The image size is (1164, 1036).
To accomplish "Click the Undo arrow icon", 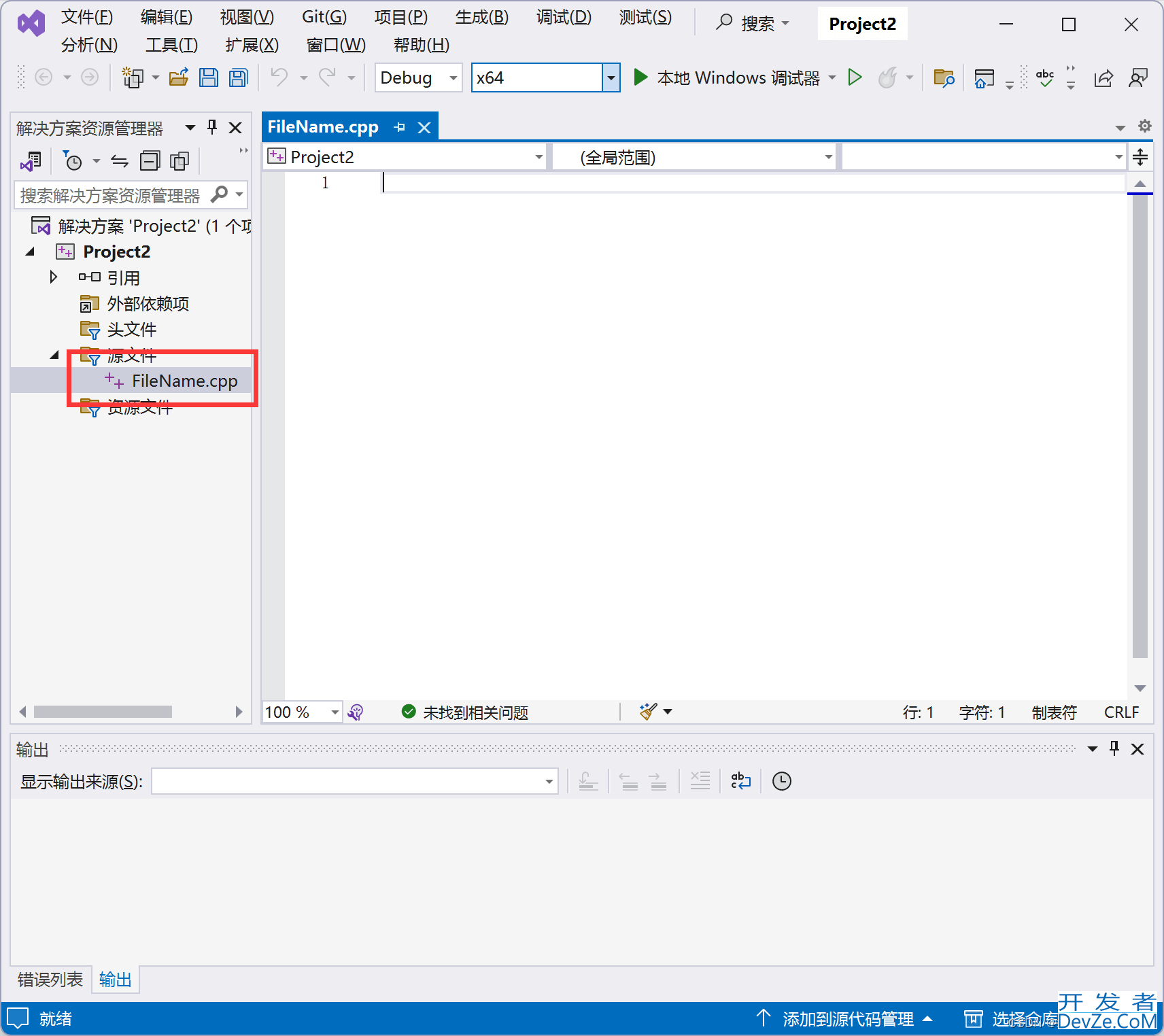I will point(279,77).
